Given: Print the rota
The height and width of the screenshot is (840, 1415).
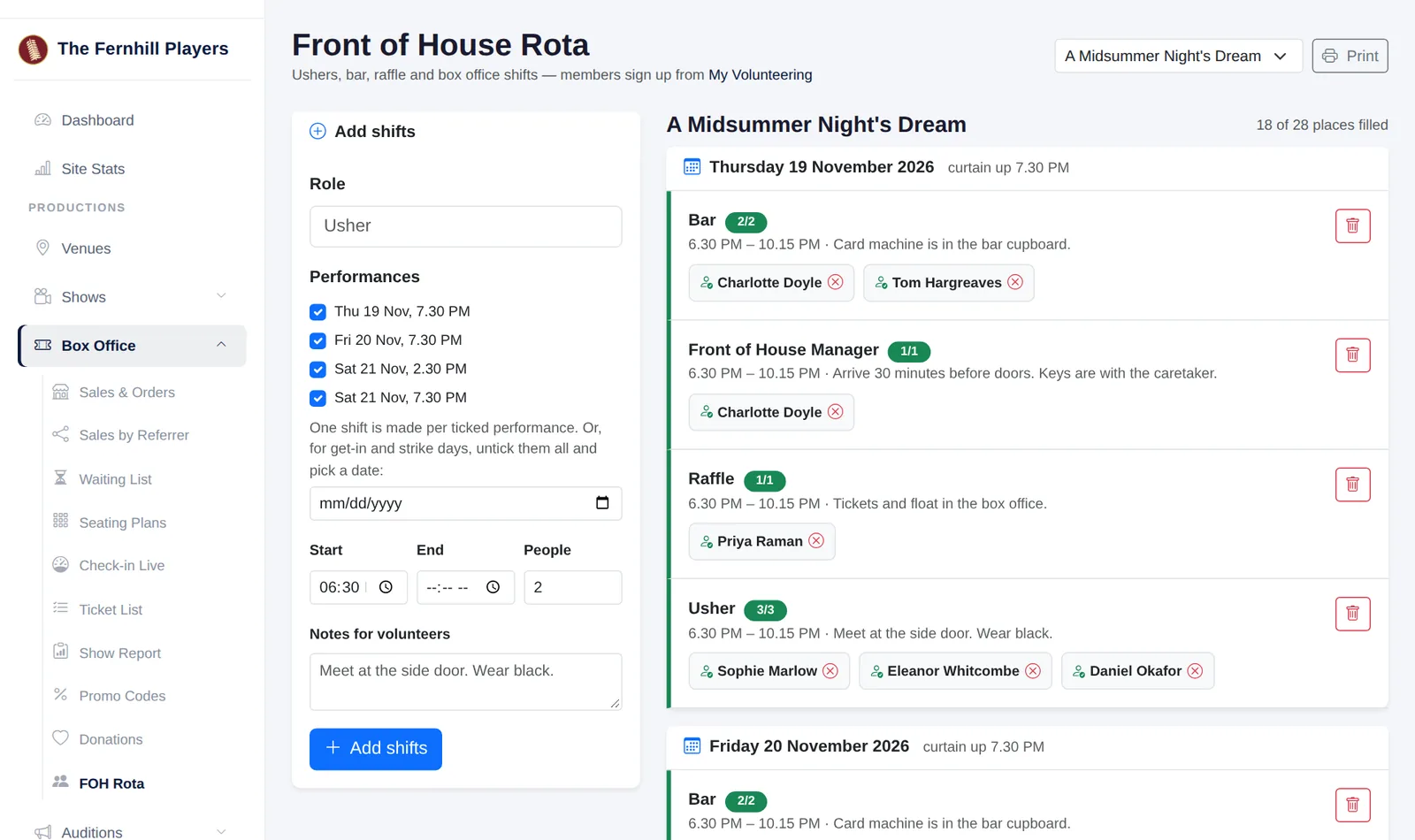Looking at the screenshot, I should 1350,56.
